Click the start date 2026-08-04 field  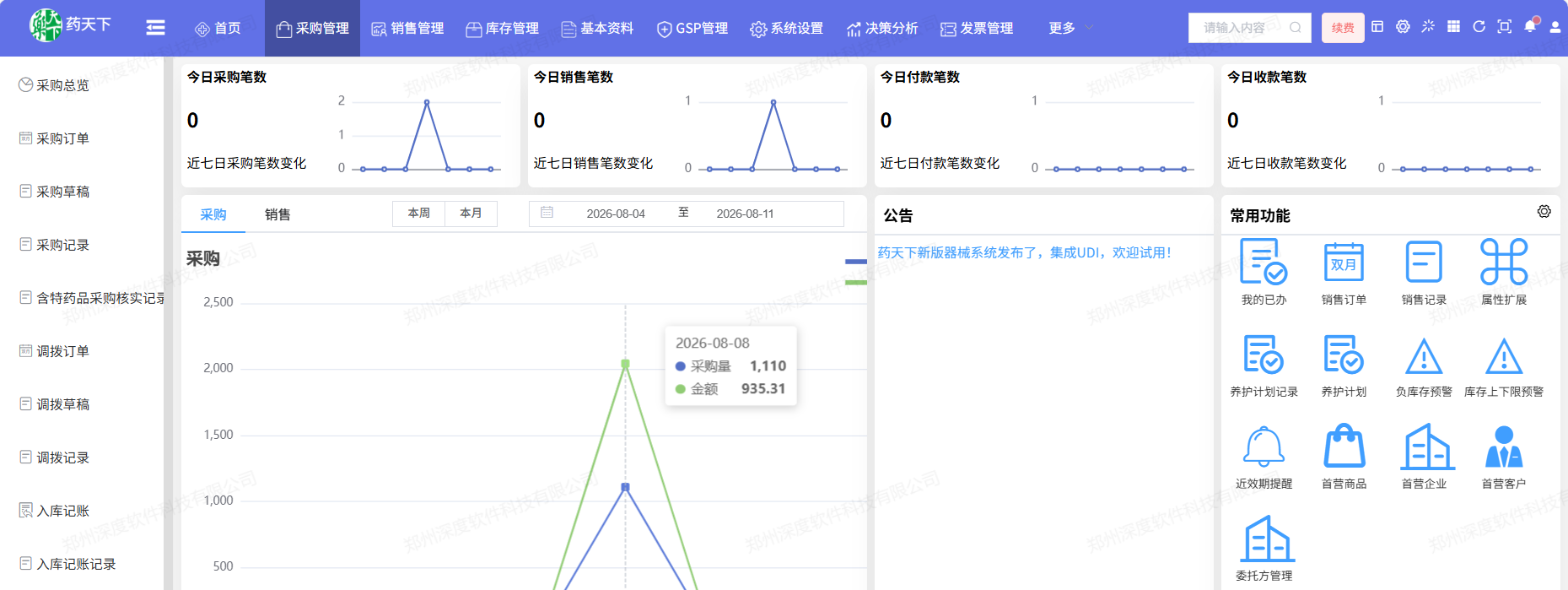click(616, 214)
